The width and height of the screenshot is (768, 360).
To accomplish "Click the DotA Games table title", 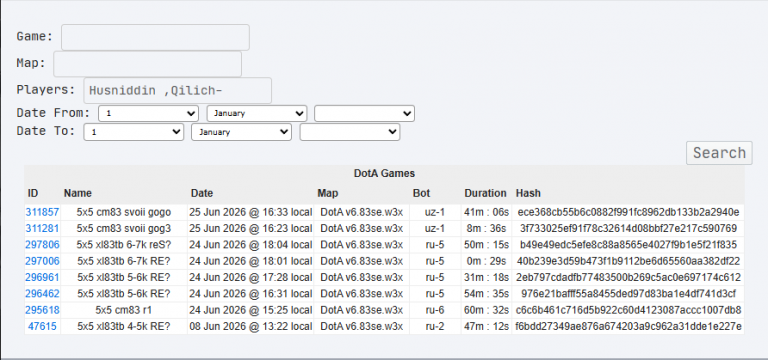I will pyautogui.click(x=384, y=173).
